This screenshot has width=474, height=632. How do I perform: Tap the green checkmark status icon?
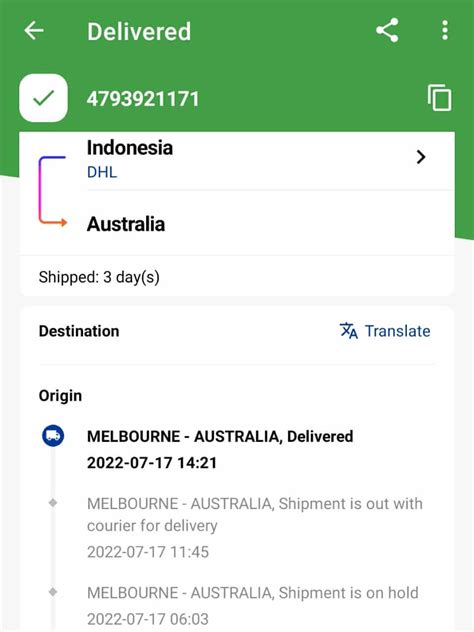click(x=44, y=98)
